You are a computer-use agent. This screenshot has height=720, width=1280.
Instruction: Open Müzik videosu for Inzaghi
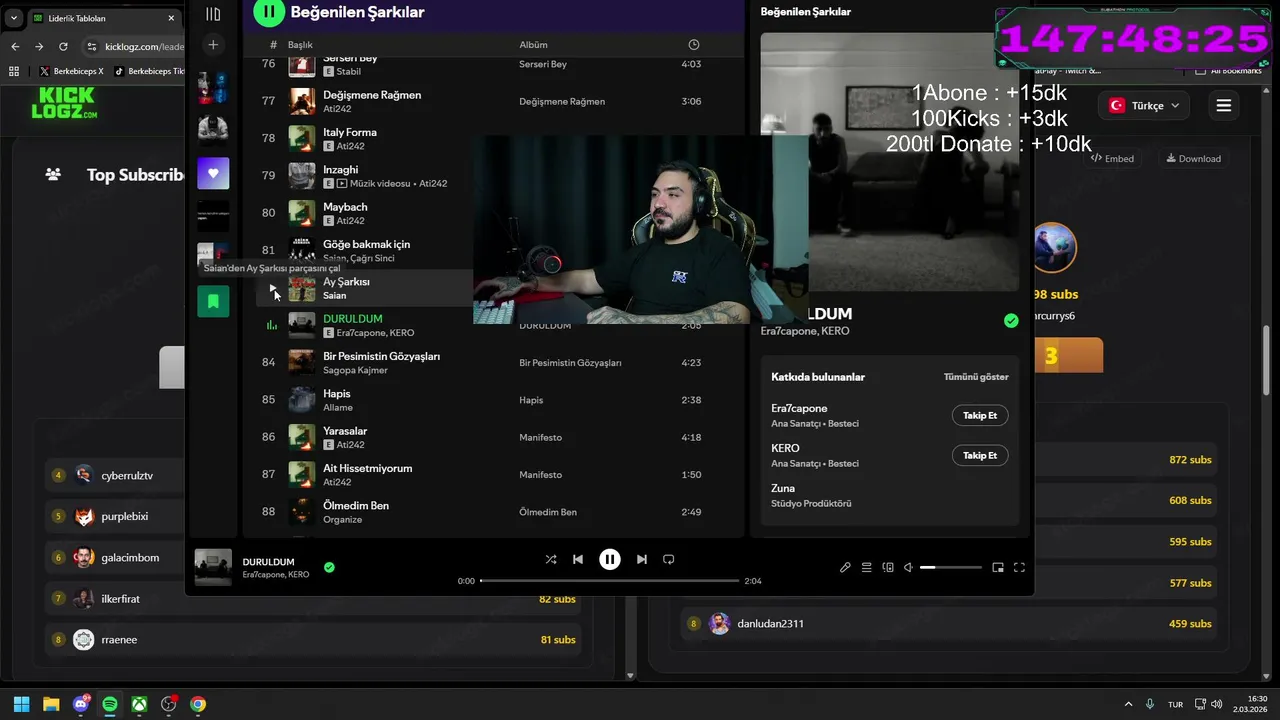point(381,184)
